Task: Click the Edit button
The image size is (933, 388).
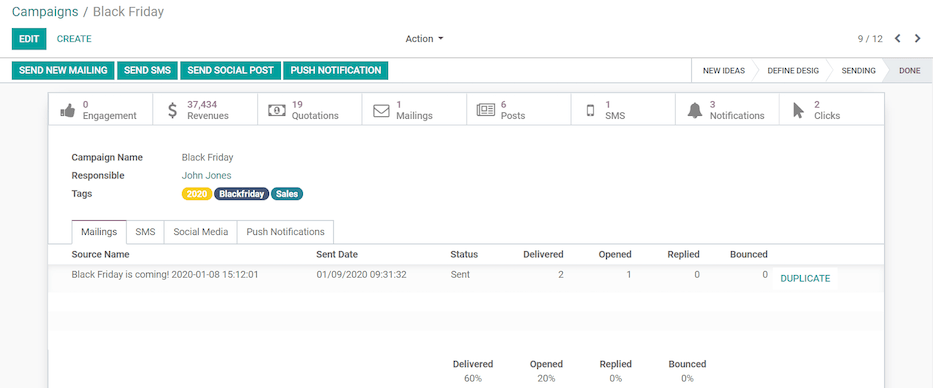Action: pyautogui.click(x=29, y=39)
